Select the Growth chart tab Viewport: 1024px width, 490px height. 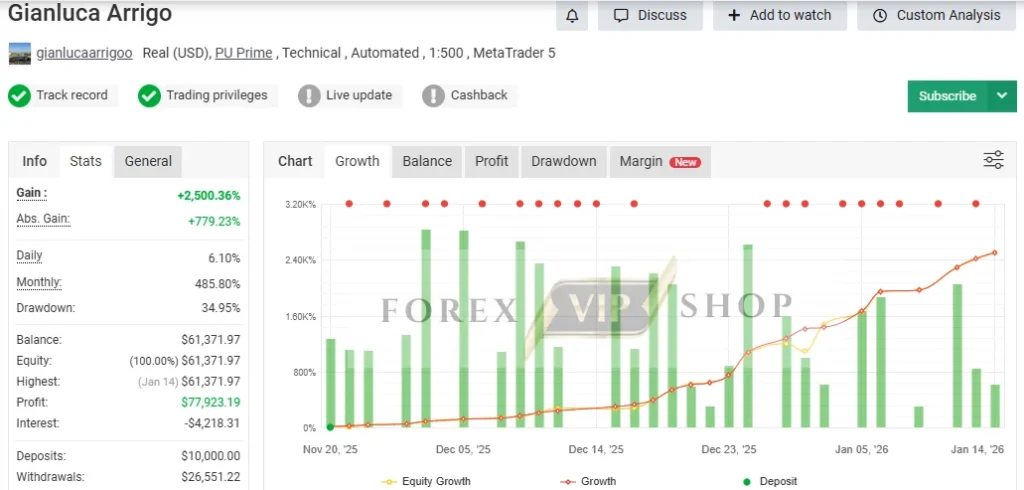pos(357,161)
